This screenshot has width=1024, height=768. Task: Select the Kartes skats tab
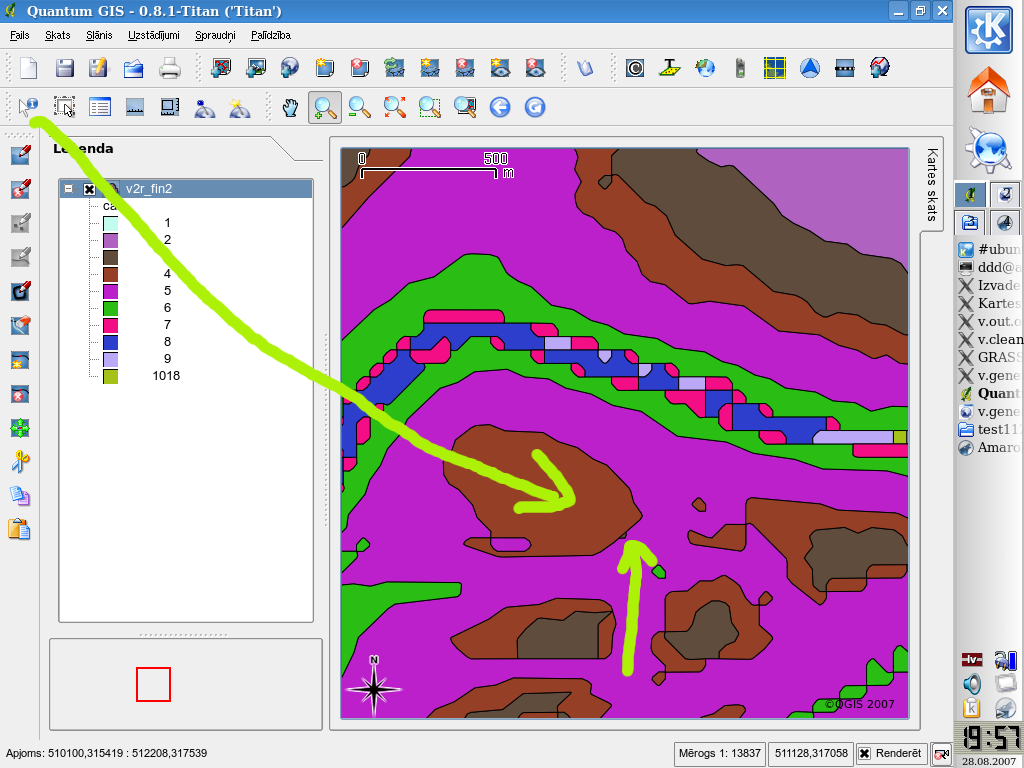click(x=933, y=185)
